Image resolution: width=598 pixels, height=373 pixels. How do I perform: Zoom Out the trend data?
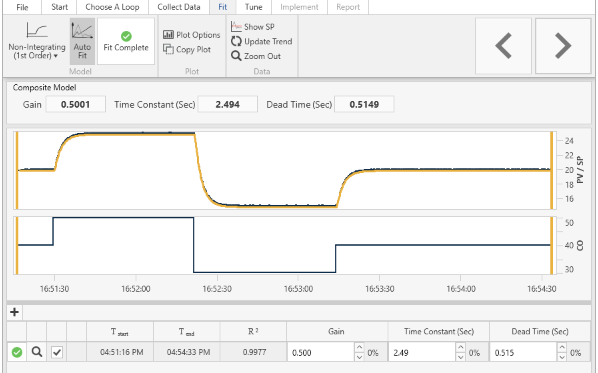[256, 56]
